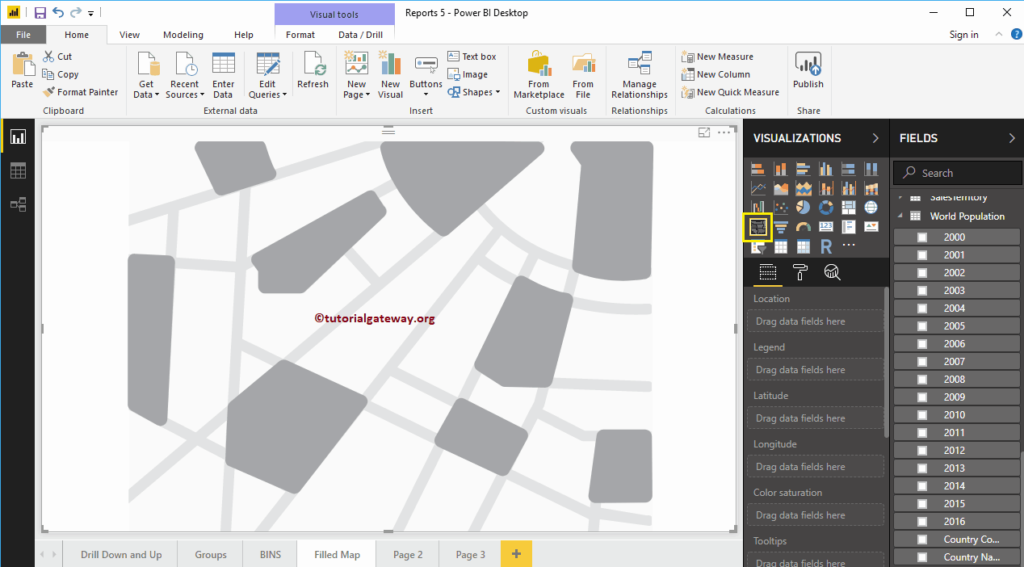Add a new page with plus button

516,554
